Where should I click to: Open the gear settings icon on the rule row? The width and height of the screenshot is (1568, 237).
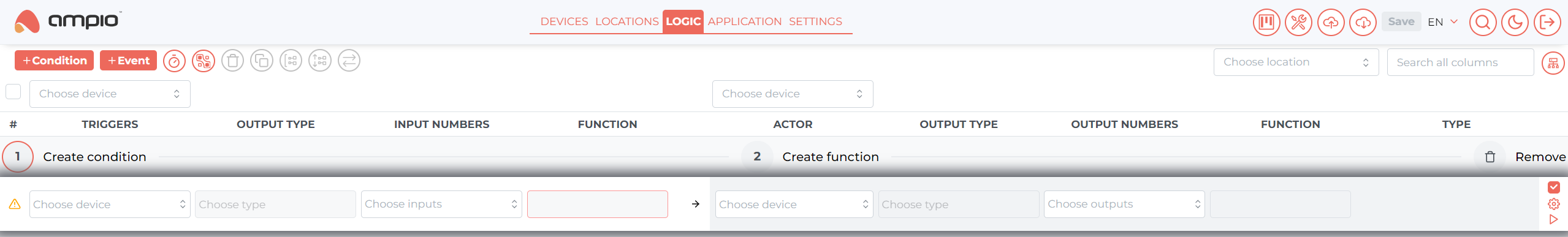click(1553, 204)
